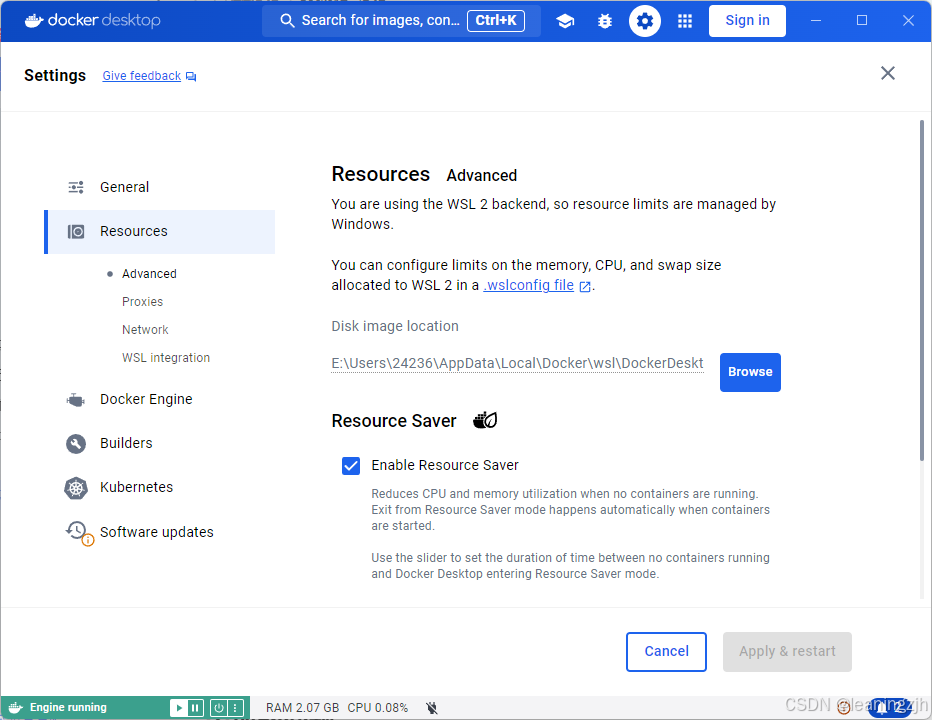The height and width of the screenshot is (720, 932).
Task: Open the extensions grid icon
Action: (x=685, y=21)
